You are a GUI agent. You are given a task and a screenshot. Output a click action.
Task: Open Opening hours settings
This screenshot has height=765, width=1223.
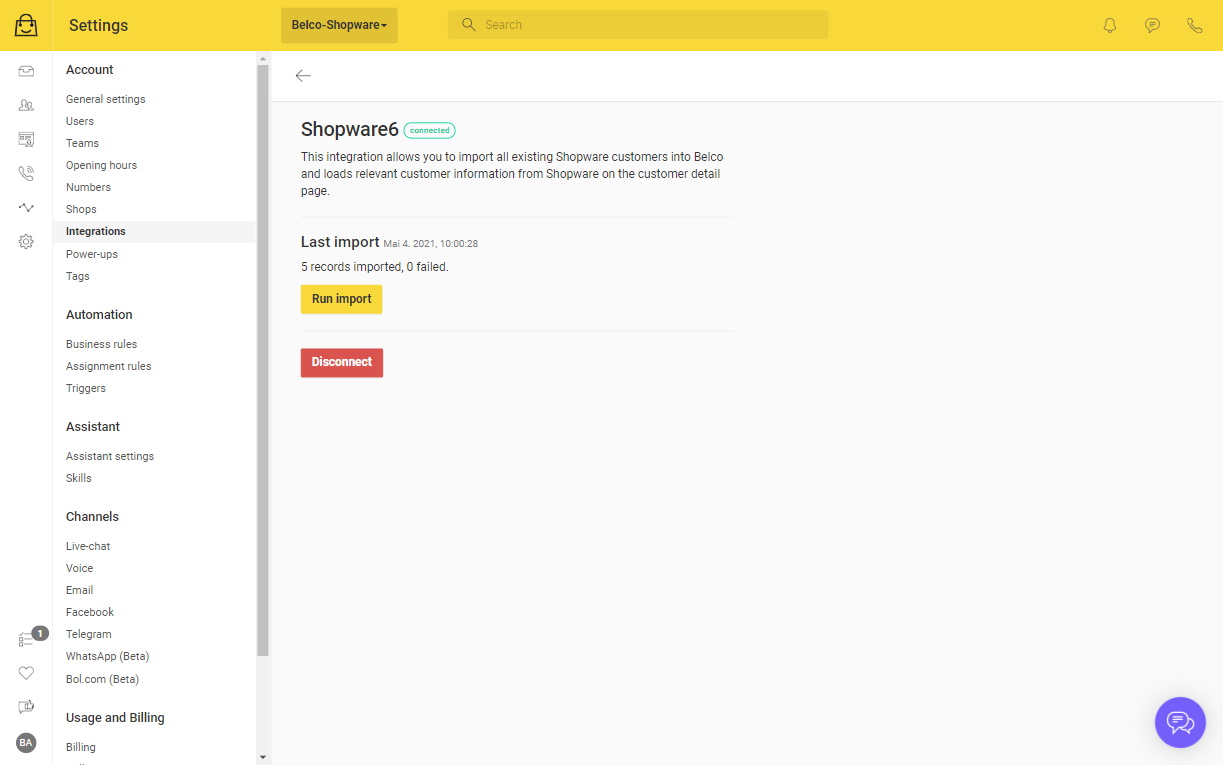[101, 165]
